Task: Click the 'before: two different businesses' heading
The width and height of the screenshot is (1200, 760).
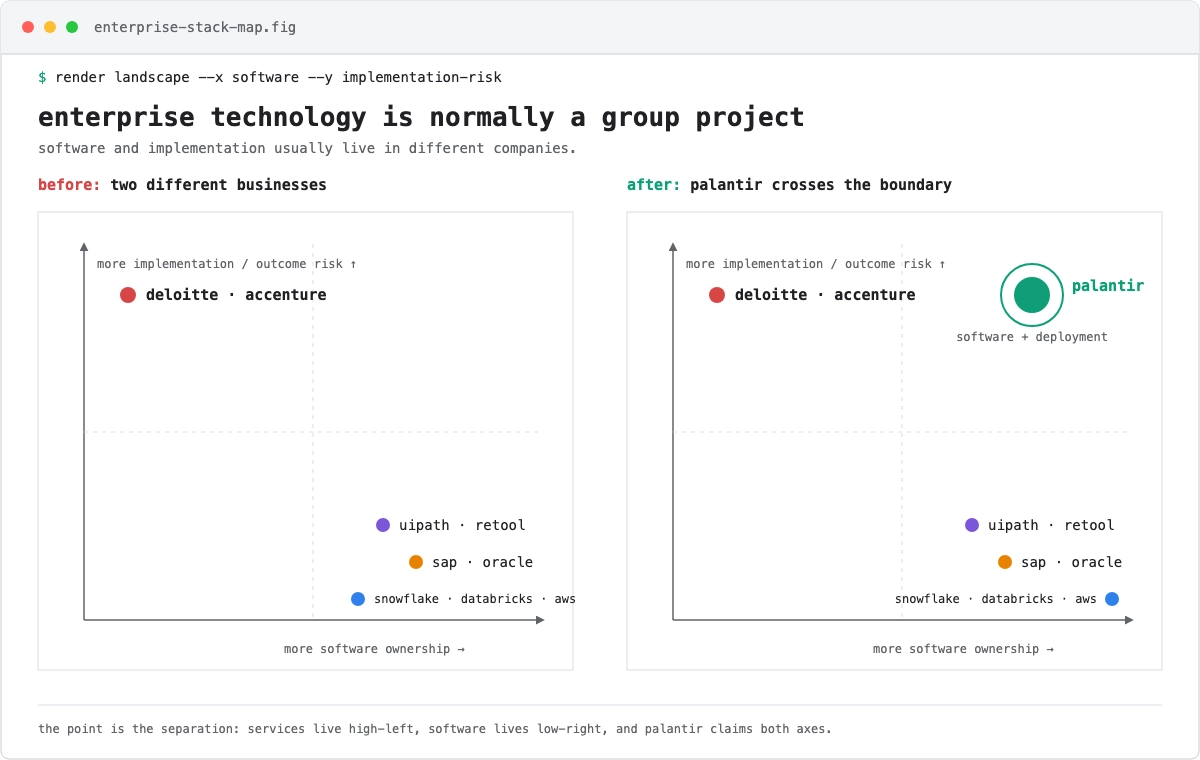Action: point(182,185)
